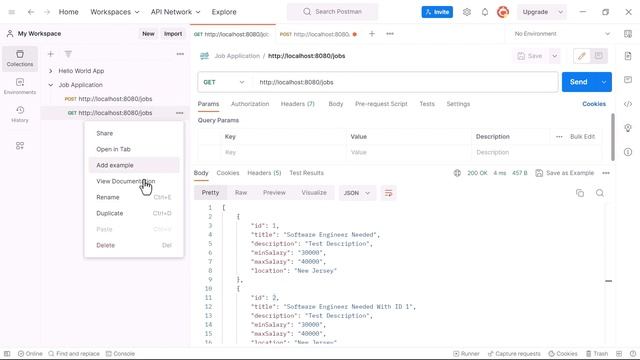640x360 pixels.
Task: Click the Cookies link
Action: pyautogui.click(x=594, y=104)
